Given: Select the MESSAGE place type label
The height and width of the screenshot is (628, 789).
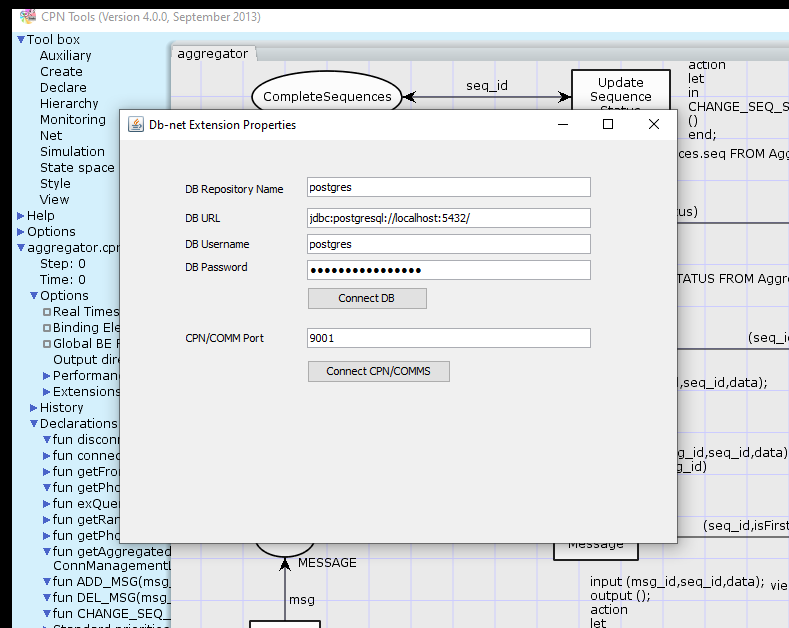Looking at the screenshot, I should [x=327, y=563].
